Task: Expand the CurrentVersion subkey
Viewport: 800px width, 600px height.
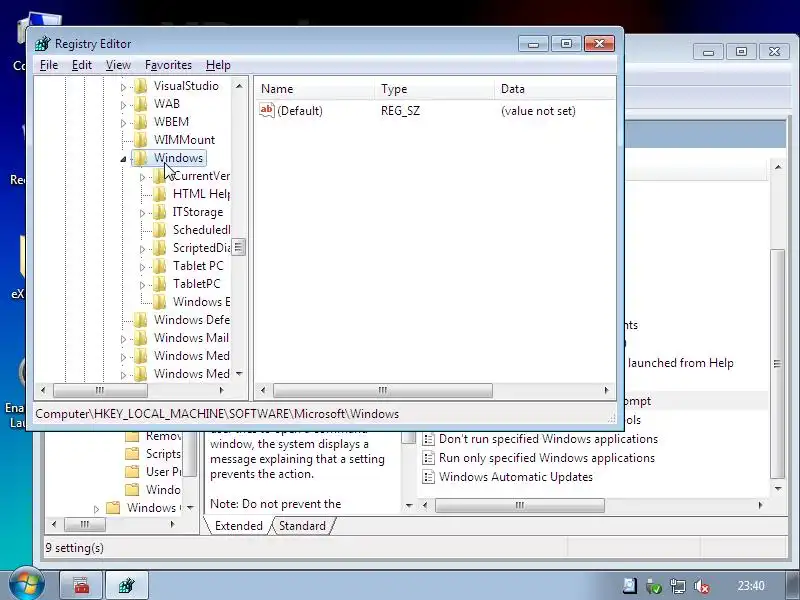Action: [142, 177]
